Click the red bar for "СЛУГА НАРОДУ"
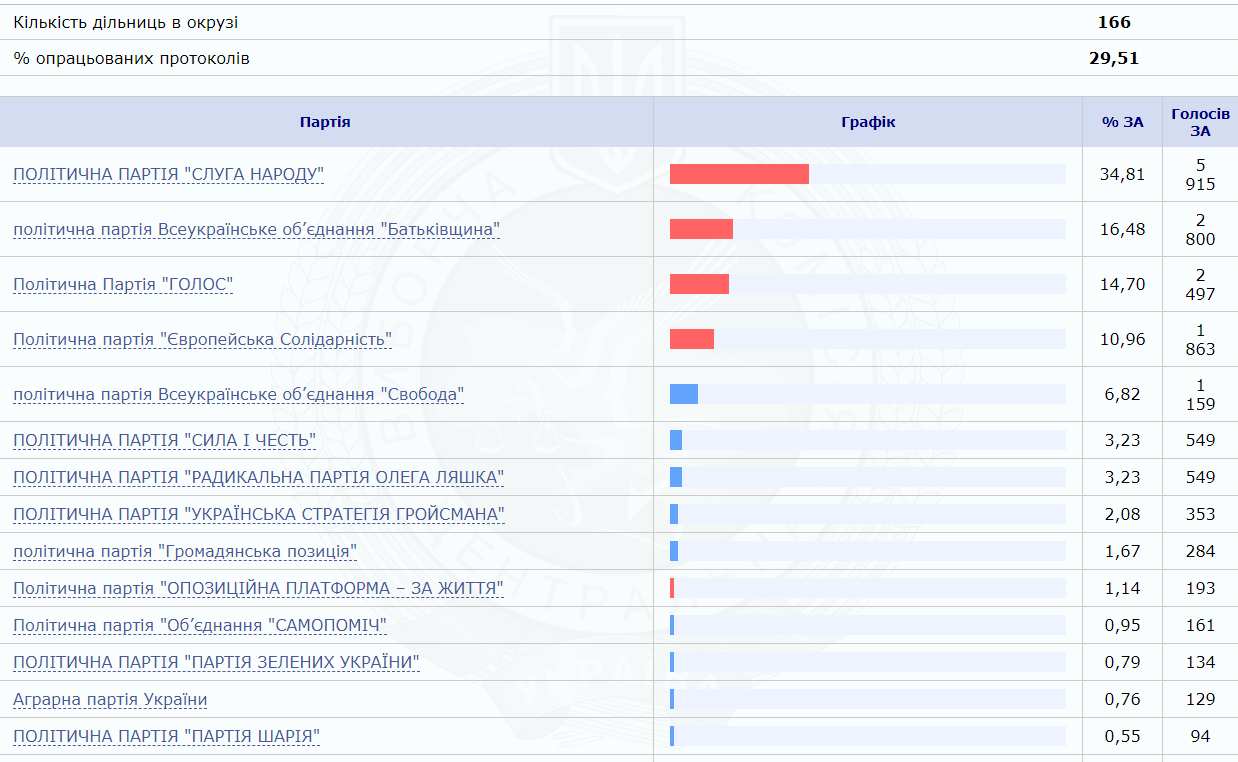 (739, 174)
